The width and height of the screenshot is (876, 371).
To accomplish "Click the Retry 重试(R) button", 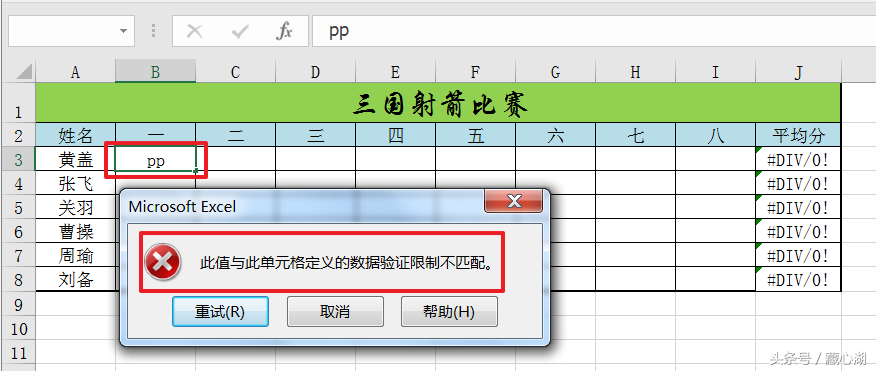I will click(220, 312).
